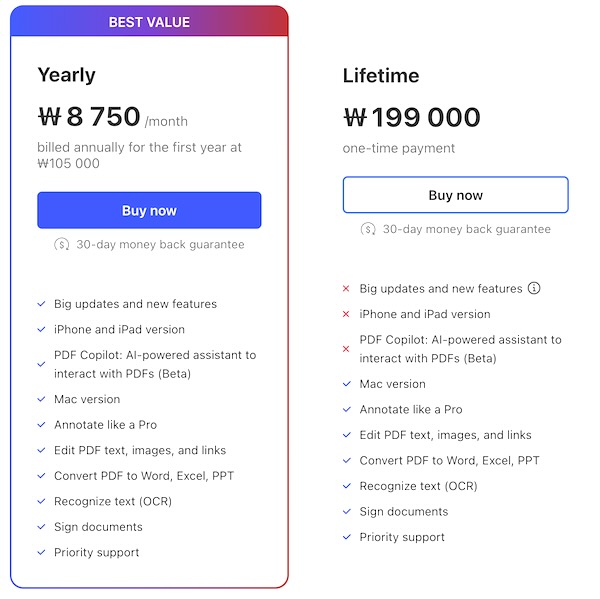Click the BEST VALUE banner
Image resolution: width=600 pixels, height=599 pixels.
point(149,21)
